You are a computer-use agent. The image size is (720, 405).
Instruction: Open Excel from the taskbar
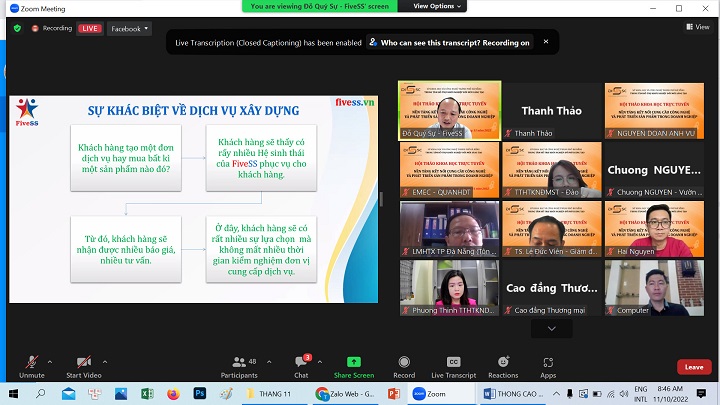pyautogui.click(x=147, y=394)
